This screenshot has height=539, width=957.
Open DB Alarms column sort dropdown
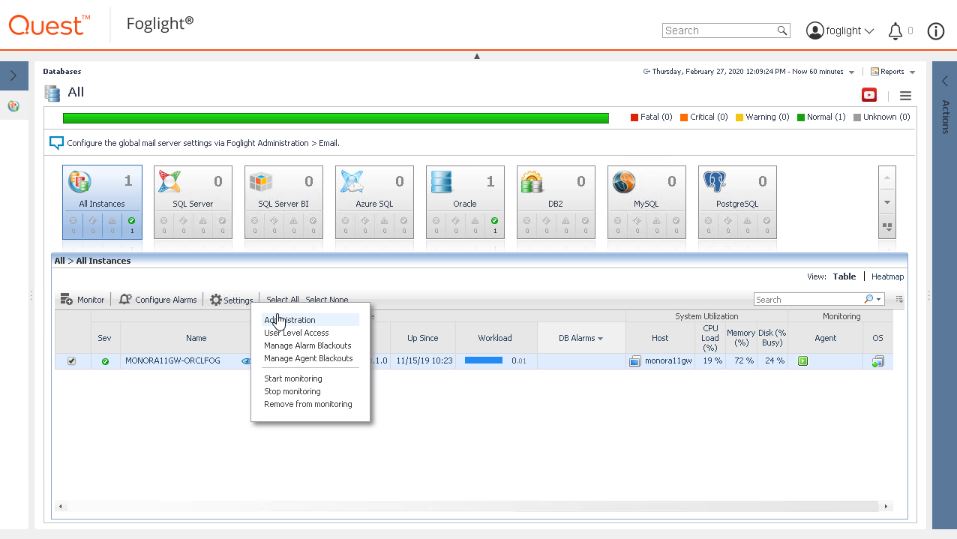(600, 338)
